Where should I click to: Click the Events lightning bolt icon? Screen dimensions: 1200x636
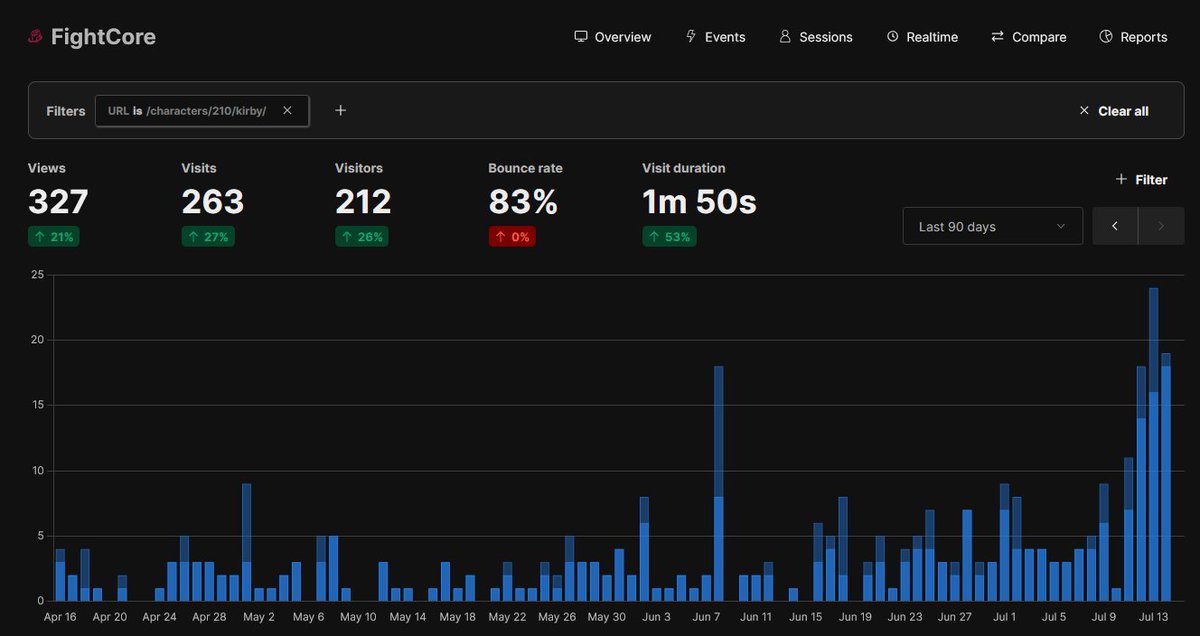click(691, 36)
